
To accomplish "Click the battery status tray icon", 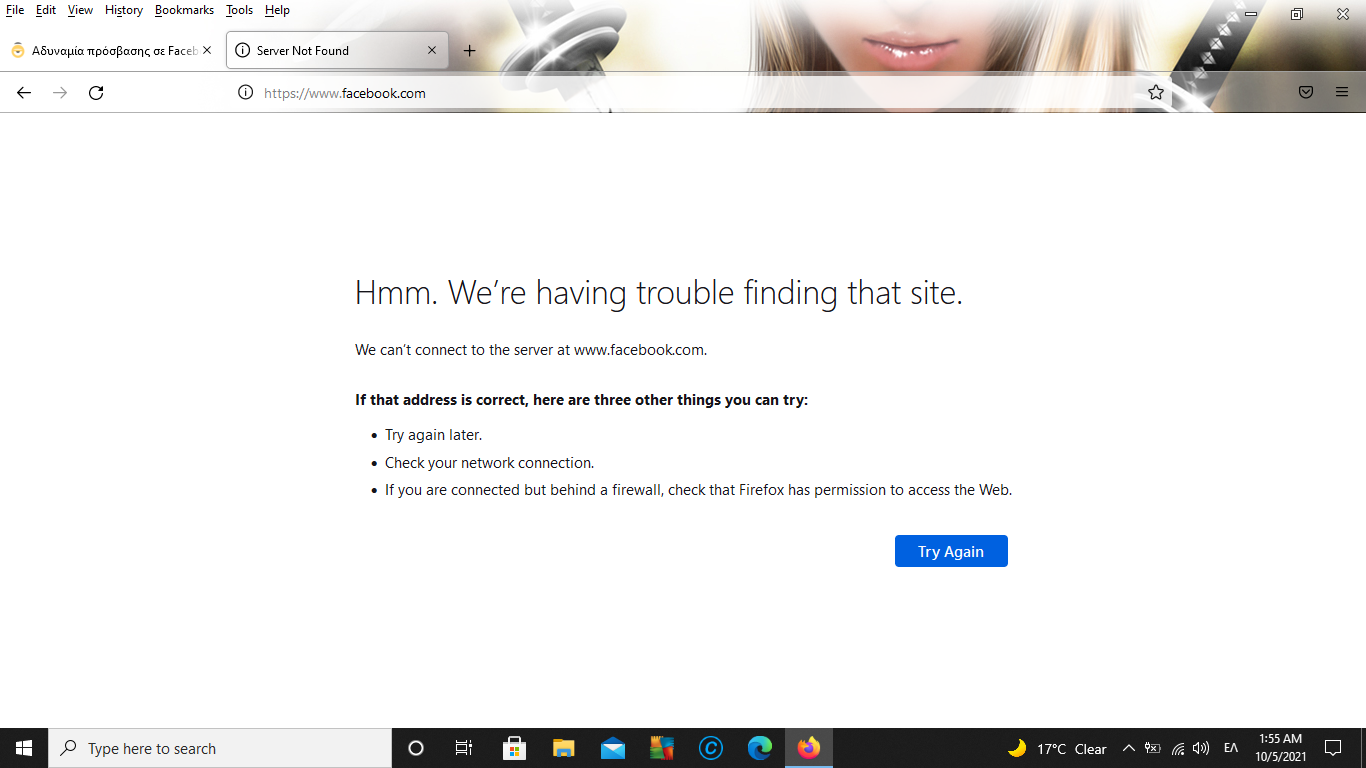I will pyautogui.click(x=1152, y=748).
